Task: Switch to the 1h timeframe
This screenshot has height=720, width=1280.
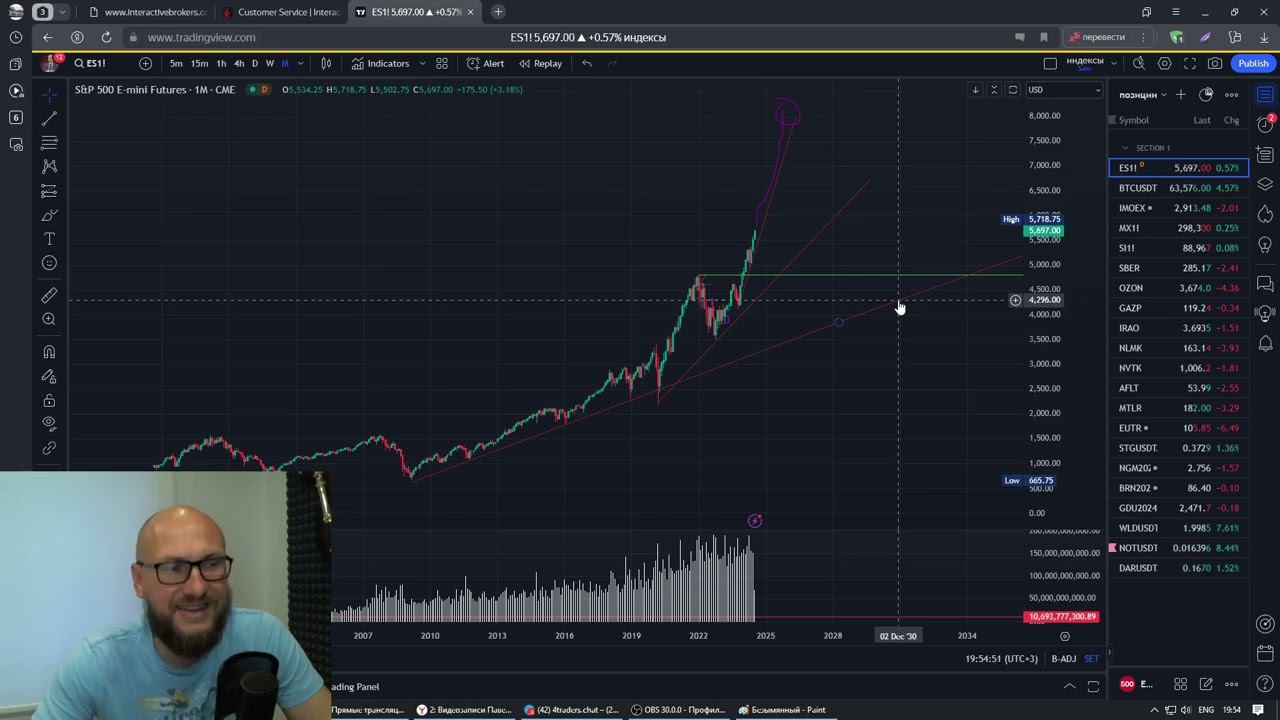Action: point(221,63)
